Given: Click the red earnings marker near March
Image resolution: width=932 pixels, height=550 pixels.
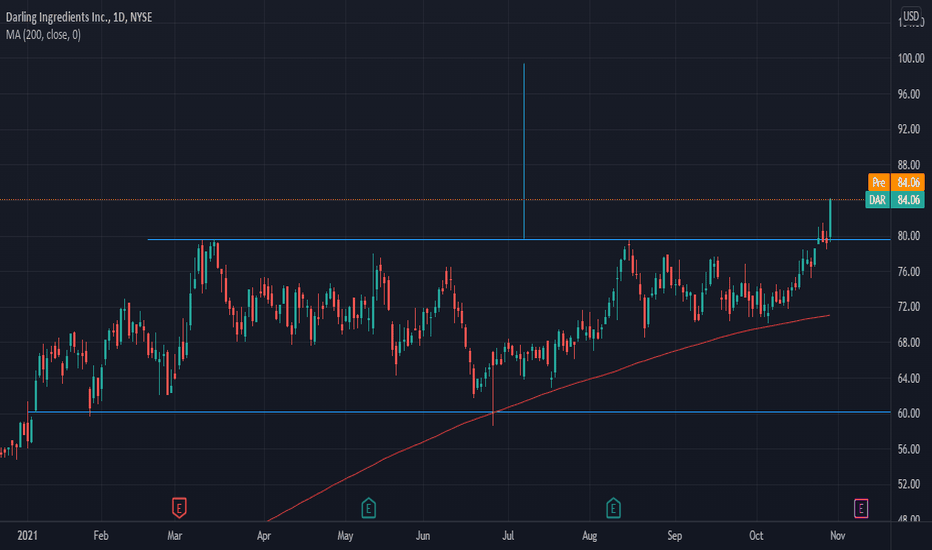Looking at the screenshot, I should 179,507.
